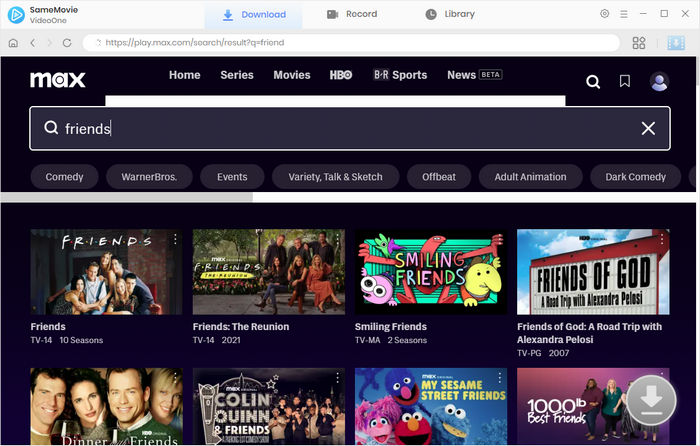Filter by WarnerBros. chip
700x446 pixels.
tap(149, 177)
